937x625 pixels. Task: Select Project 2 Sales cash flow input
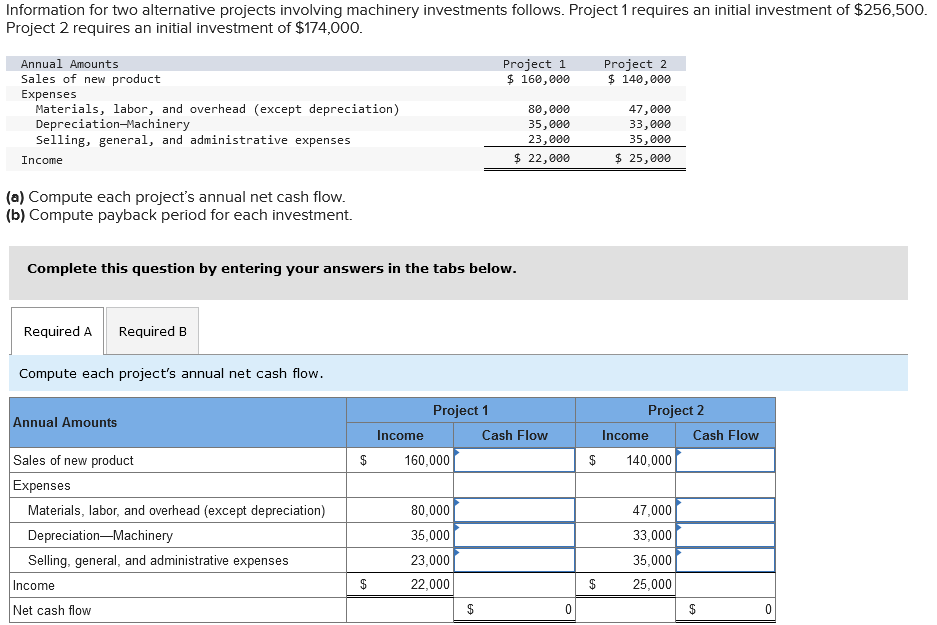click(725, 460)
